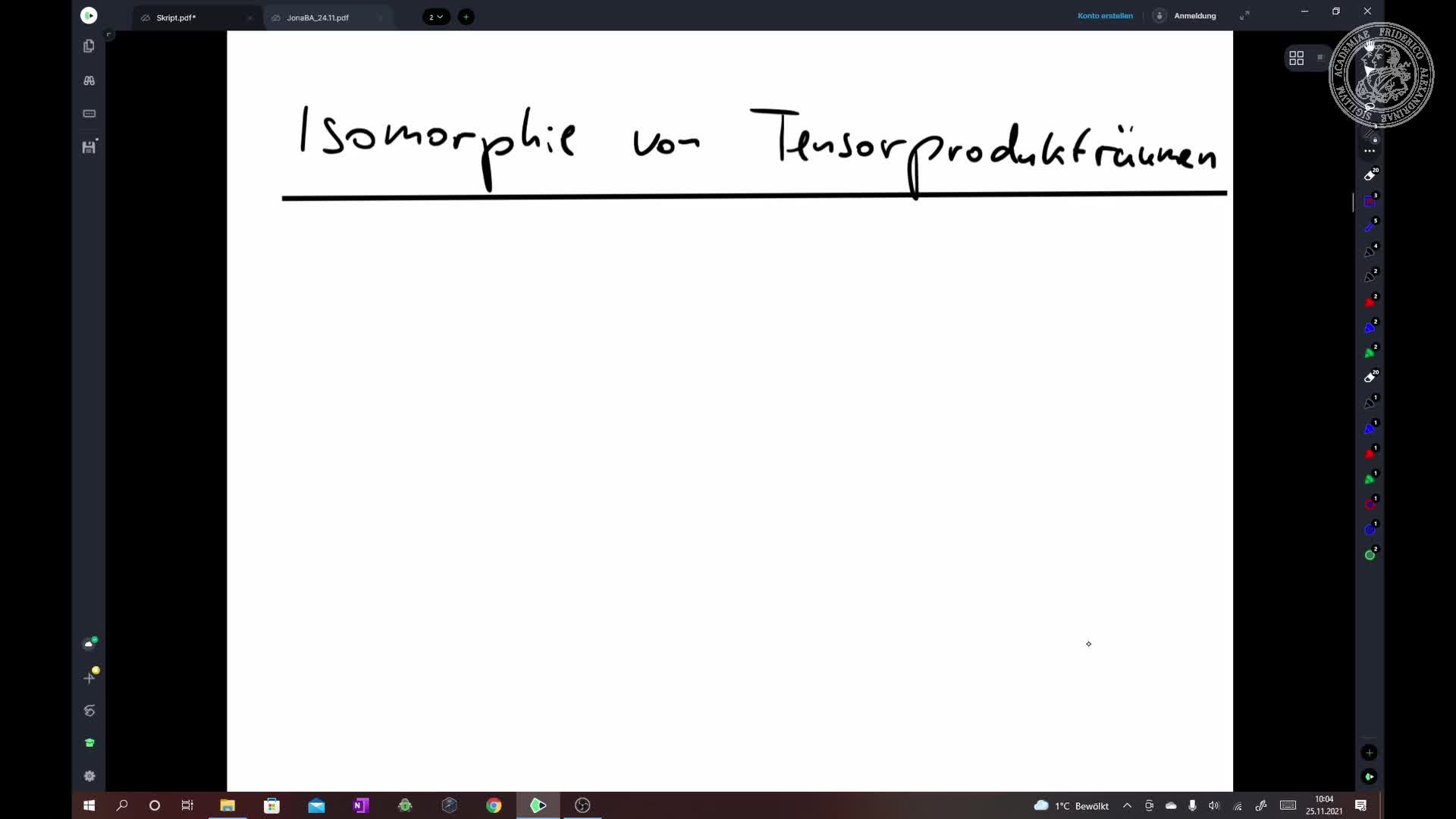
Task: Open the search tool in the sidebar
Action: 89,80
